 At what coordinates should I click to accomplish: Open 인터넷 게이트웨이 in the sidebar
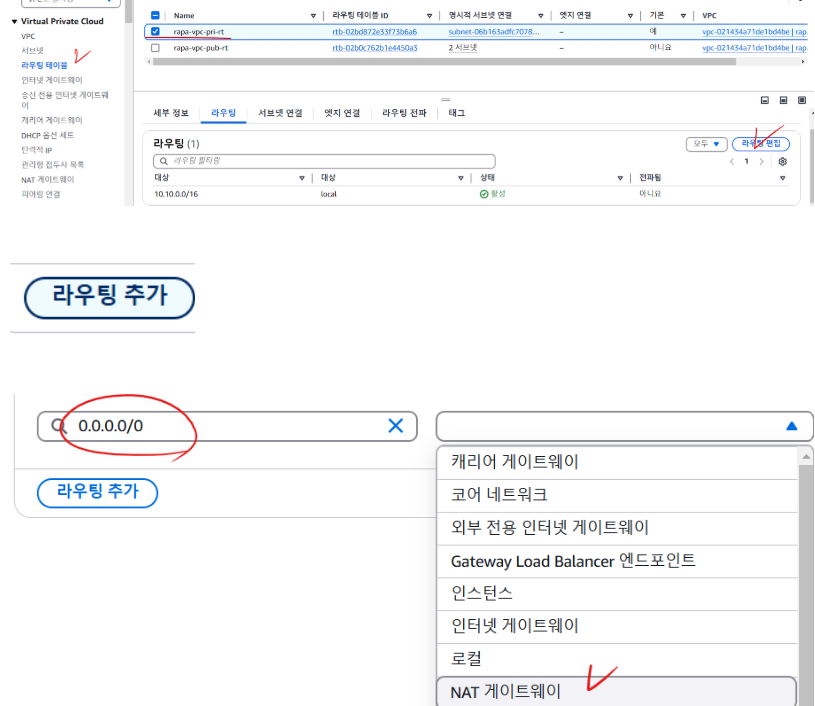51,80
